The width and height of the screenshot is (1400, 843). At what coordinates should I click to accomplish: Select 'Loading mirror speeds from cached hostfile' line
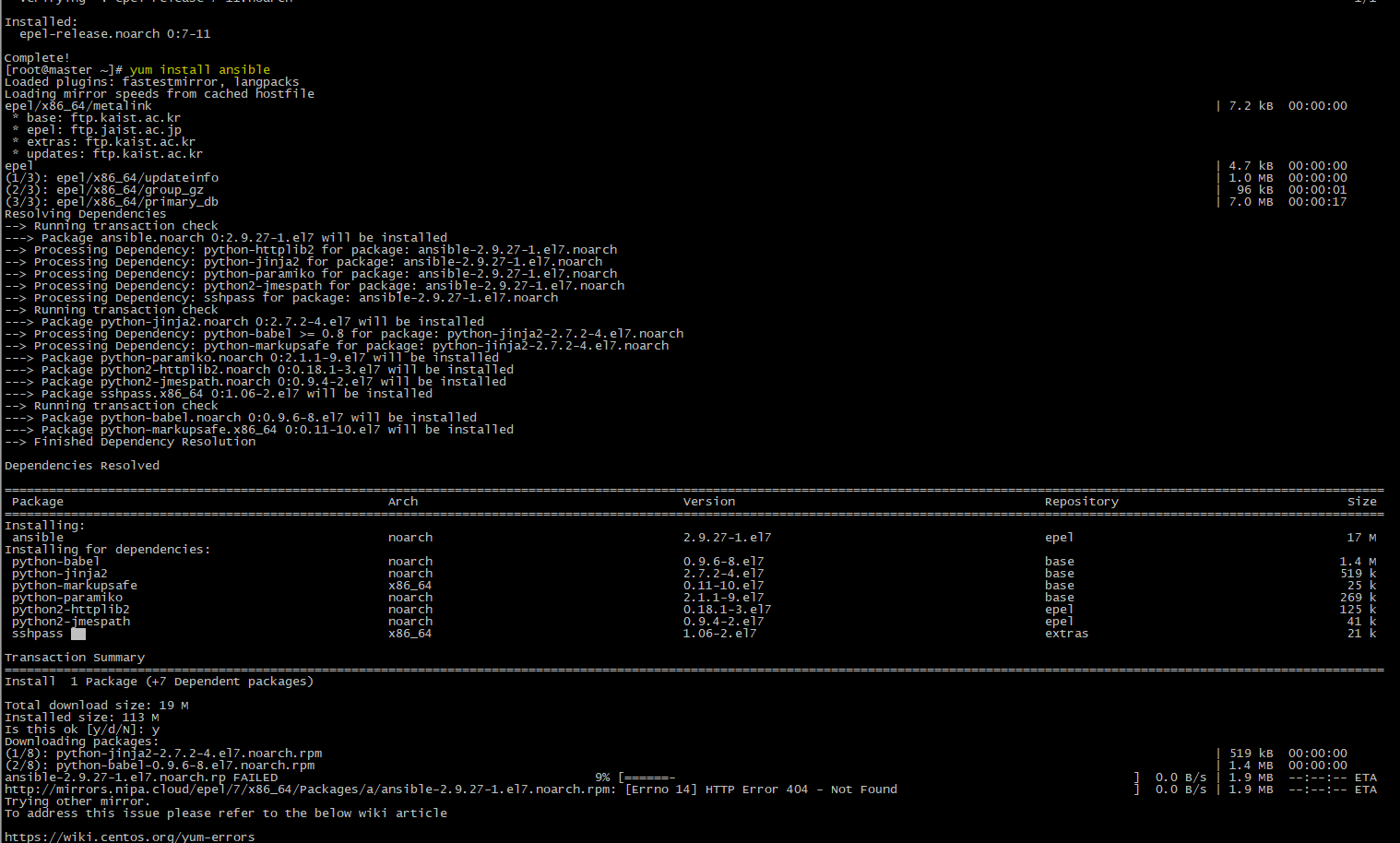tap(160, 94)
